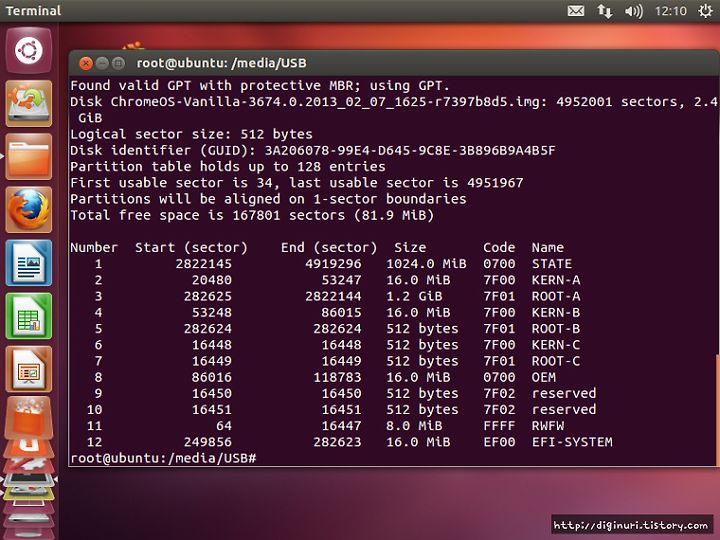
Task: Click the line 'Logical sector size: 512 bytes'
Action: click(x=191, y=134)
